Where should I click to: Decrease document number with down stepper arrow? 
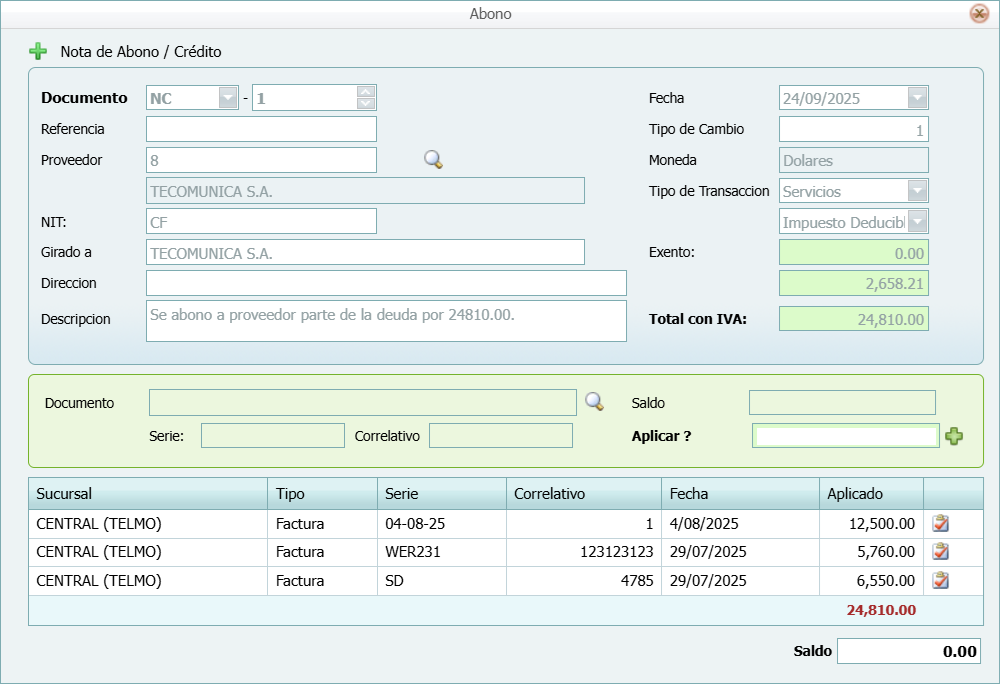(366, 103)
